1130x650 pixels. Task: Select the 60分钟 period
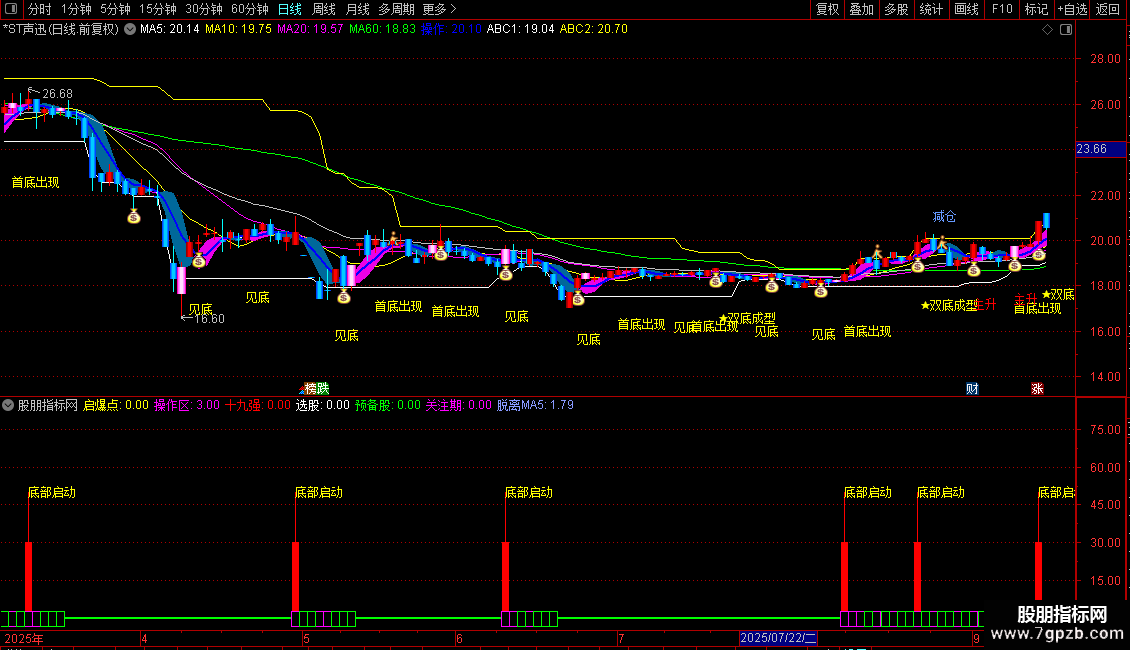tap(250, 9)
